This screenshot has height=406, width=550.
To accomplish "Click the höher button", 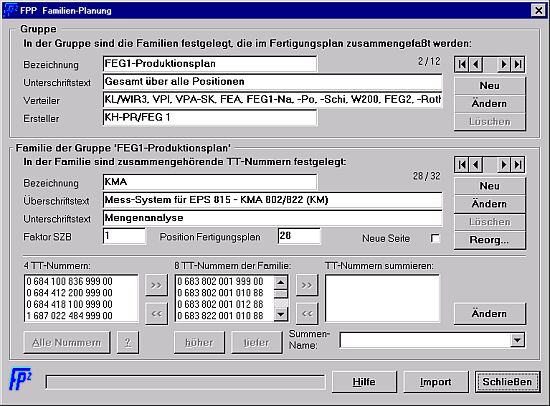I will [x=199, y=342].
